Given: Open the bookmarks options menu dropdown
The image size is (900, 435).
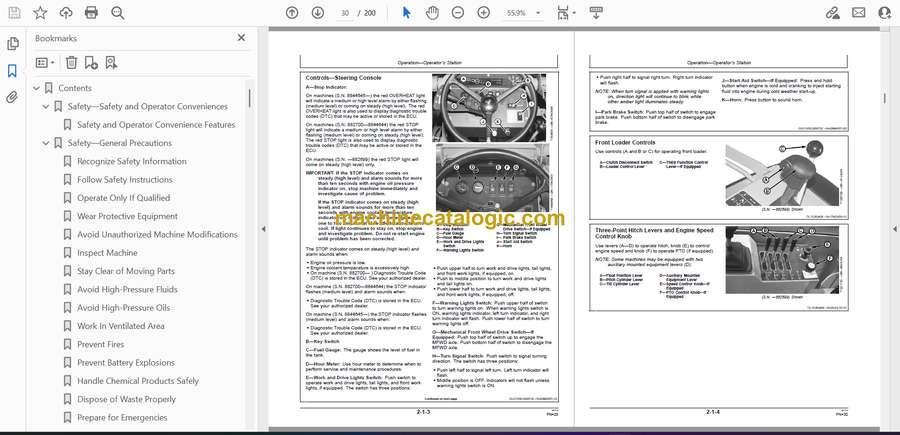Looking at the screenshot, I should [x=45, y=63].
